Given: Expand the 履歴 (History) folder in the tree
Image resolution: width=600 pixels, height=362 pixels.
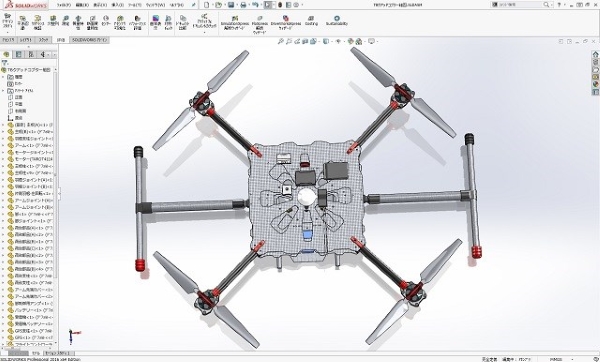Looking at the screenshot, I should 3,77.
